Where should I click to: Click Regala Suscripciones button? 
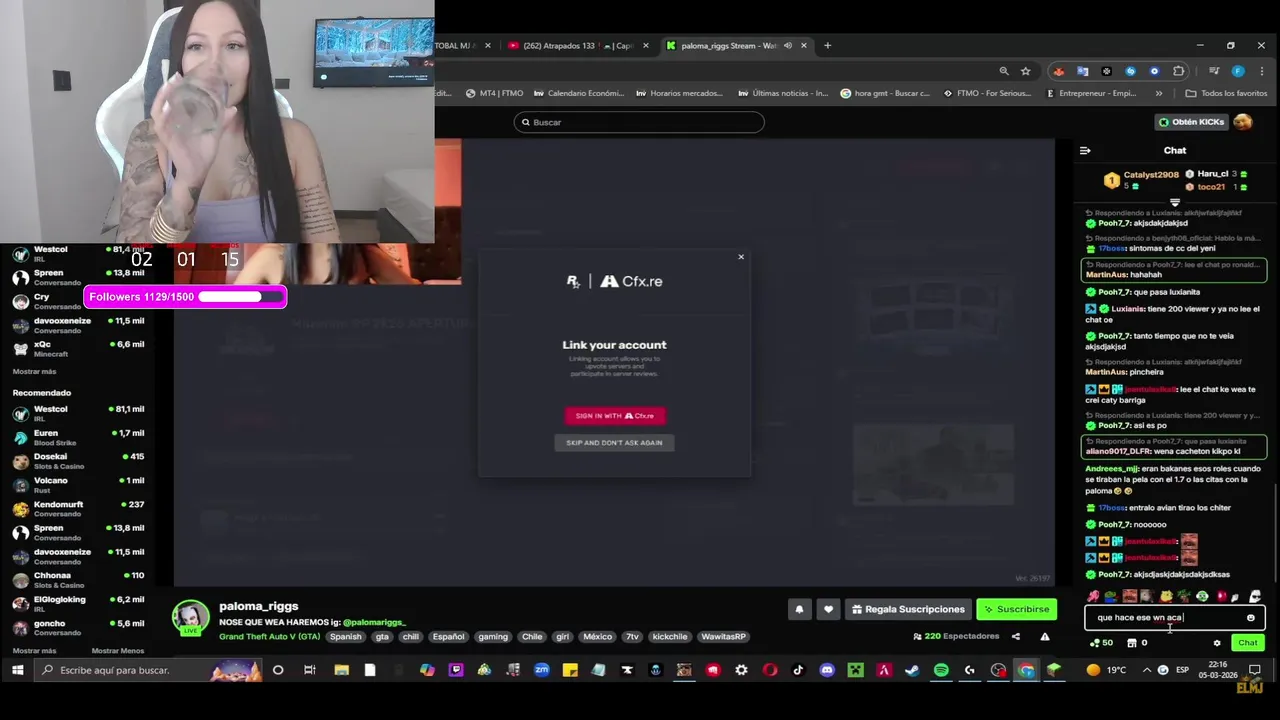[909, 609]
